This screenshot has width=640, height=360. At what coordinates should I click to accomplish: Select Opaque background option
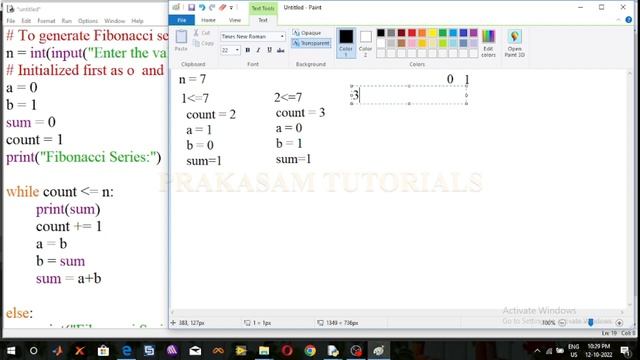pyautogui.click(x=307, y=33)
